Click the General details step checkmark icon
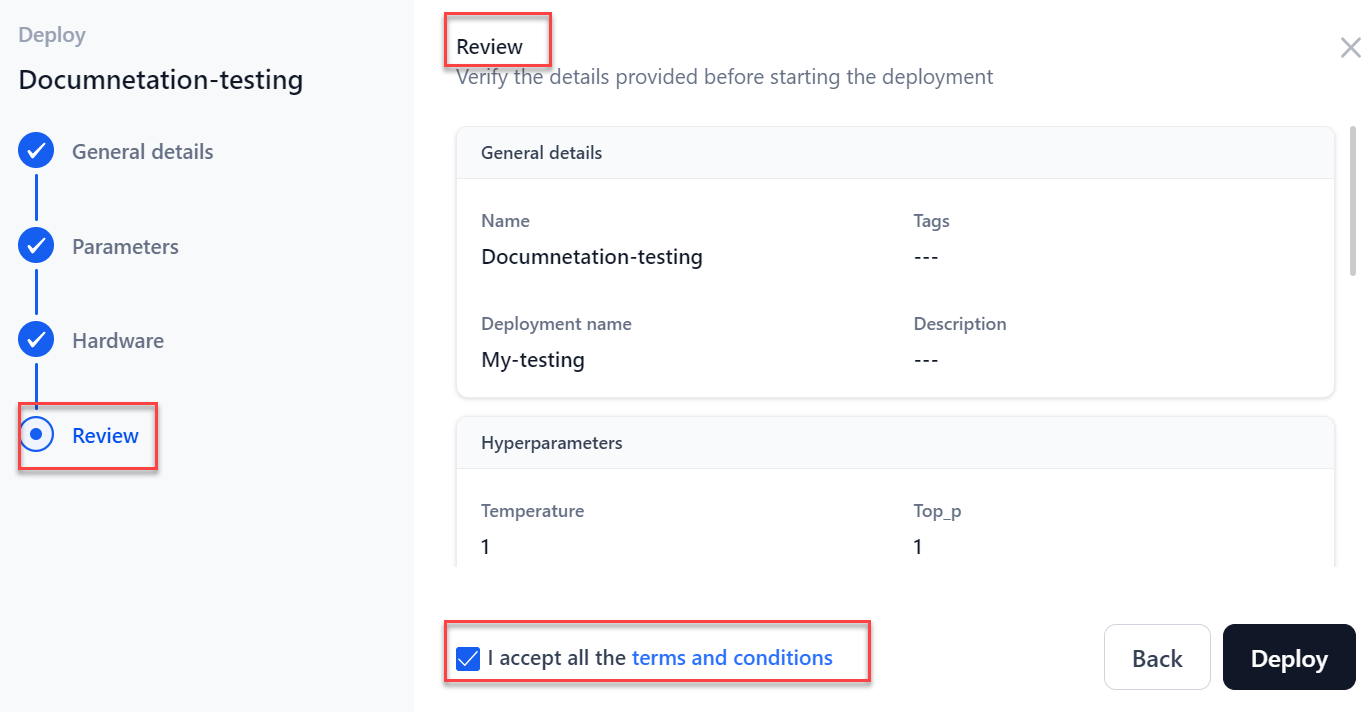The width and height of the screenshot is (1369, 712). [x=36, y=152]
